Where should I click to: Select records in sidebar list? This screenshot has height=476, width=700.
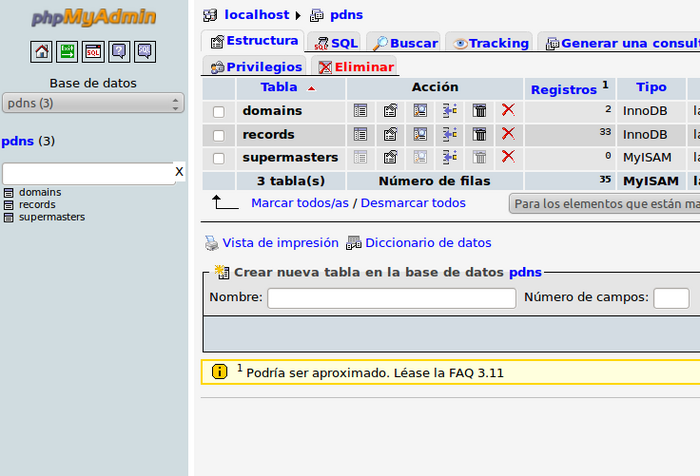[37, 205]
